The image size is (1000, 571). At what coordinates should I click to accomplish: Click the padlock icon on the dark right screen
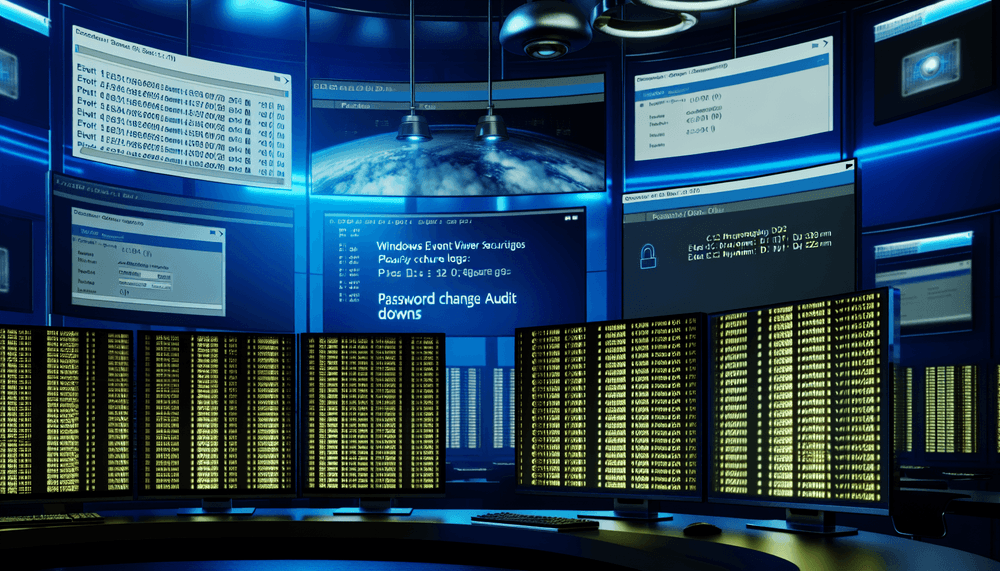coord(647,256)
